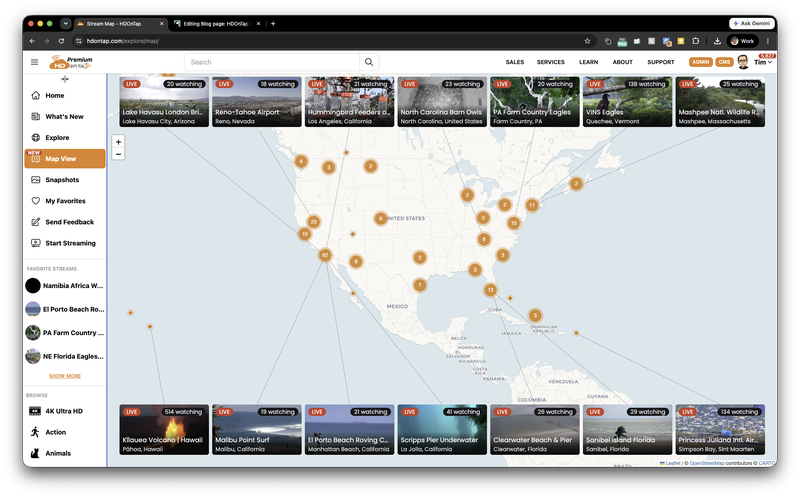Viewport: 800px width, 497px height.
Task: Open the Reno-Tahoe Airport stream card
Action: click(257, 102)
